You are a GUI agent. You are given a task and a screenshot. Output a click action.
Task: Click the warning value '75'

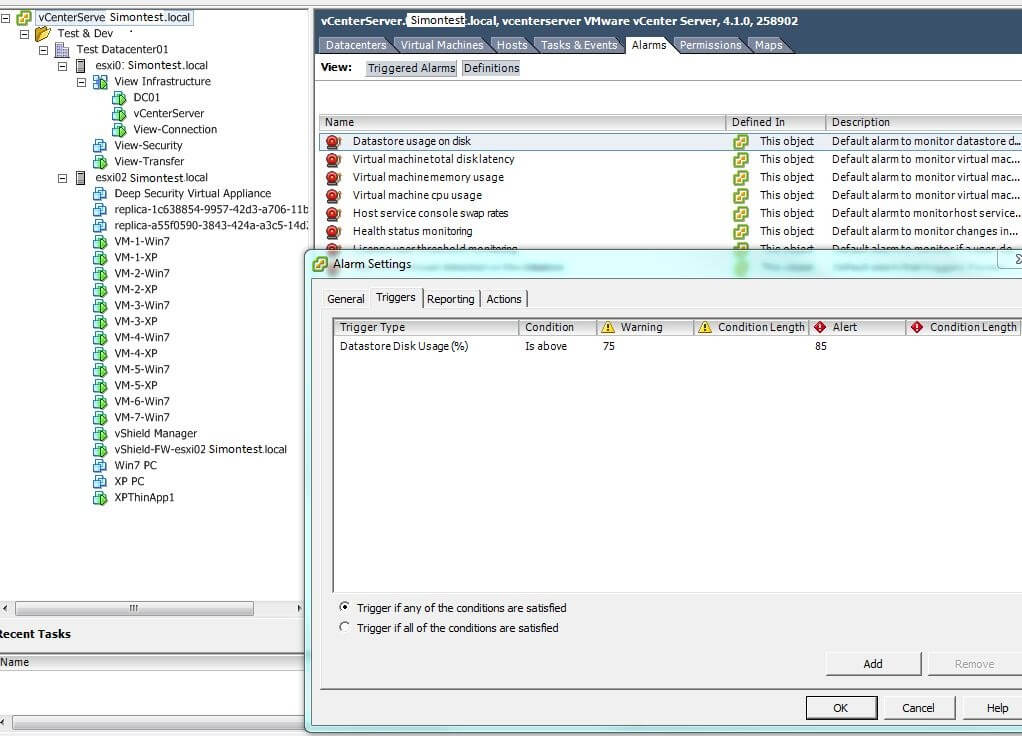[x=609, y=346]
